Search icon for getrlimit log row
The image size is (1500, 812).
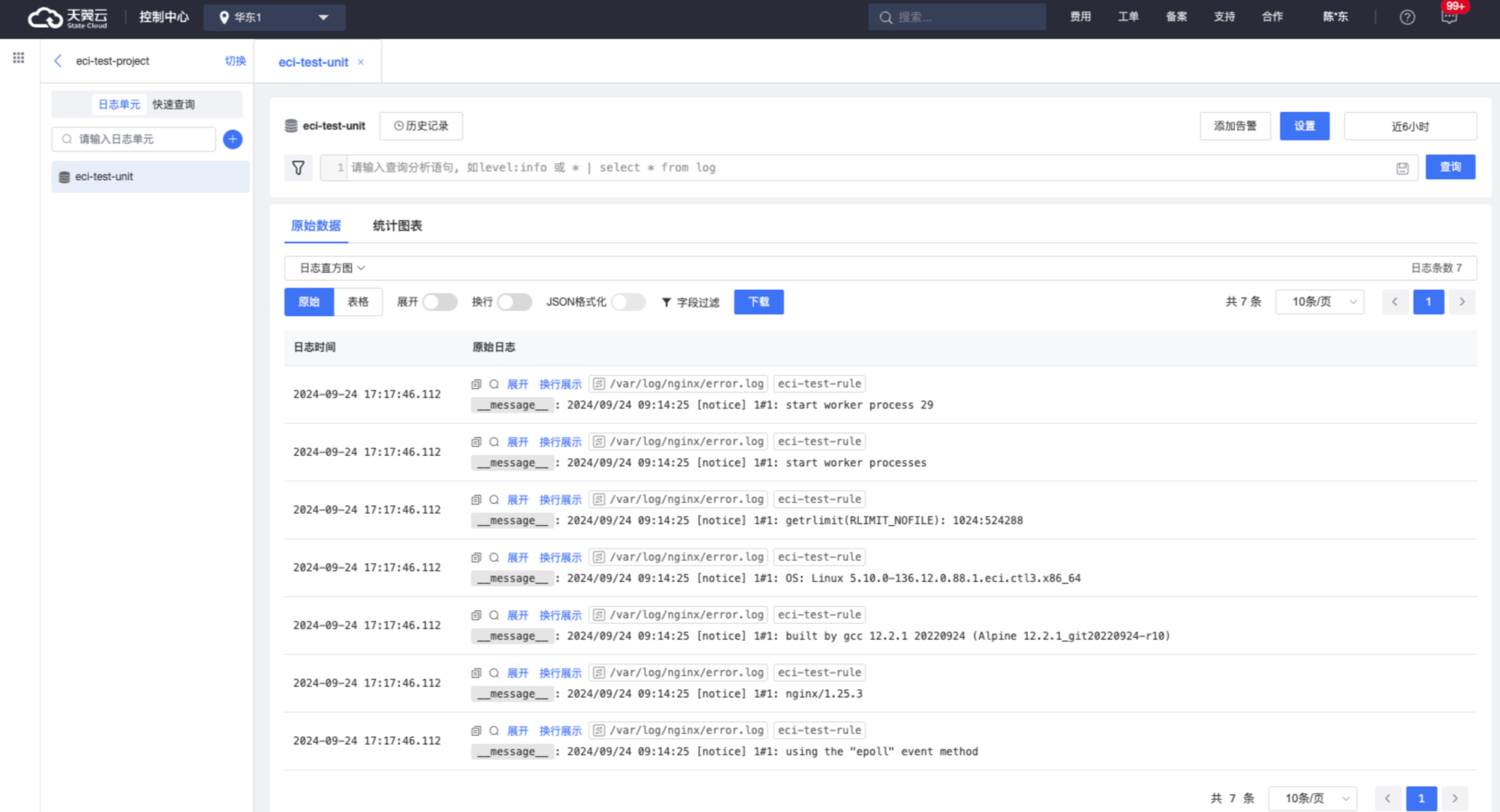[x=494, y=500]
